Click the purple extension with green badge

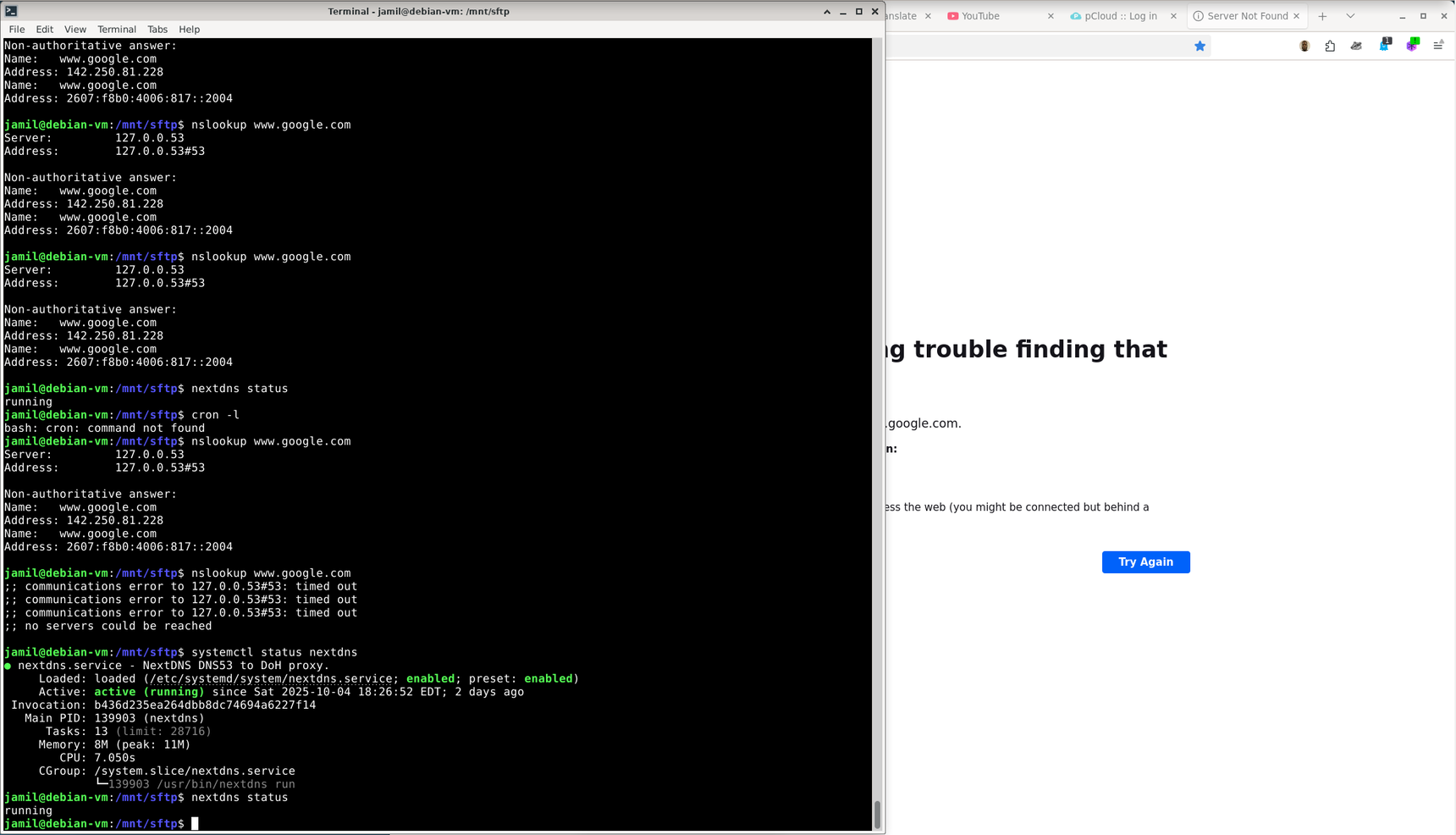[1412, 45]
